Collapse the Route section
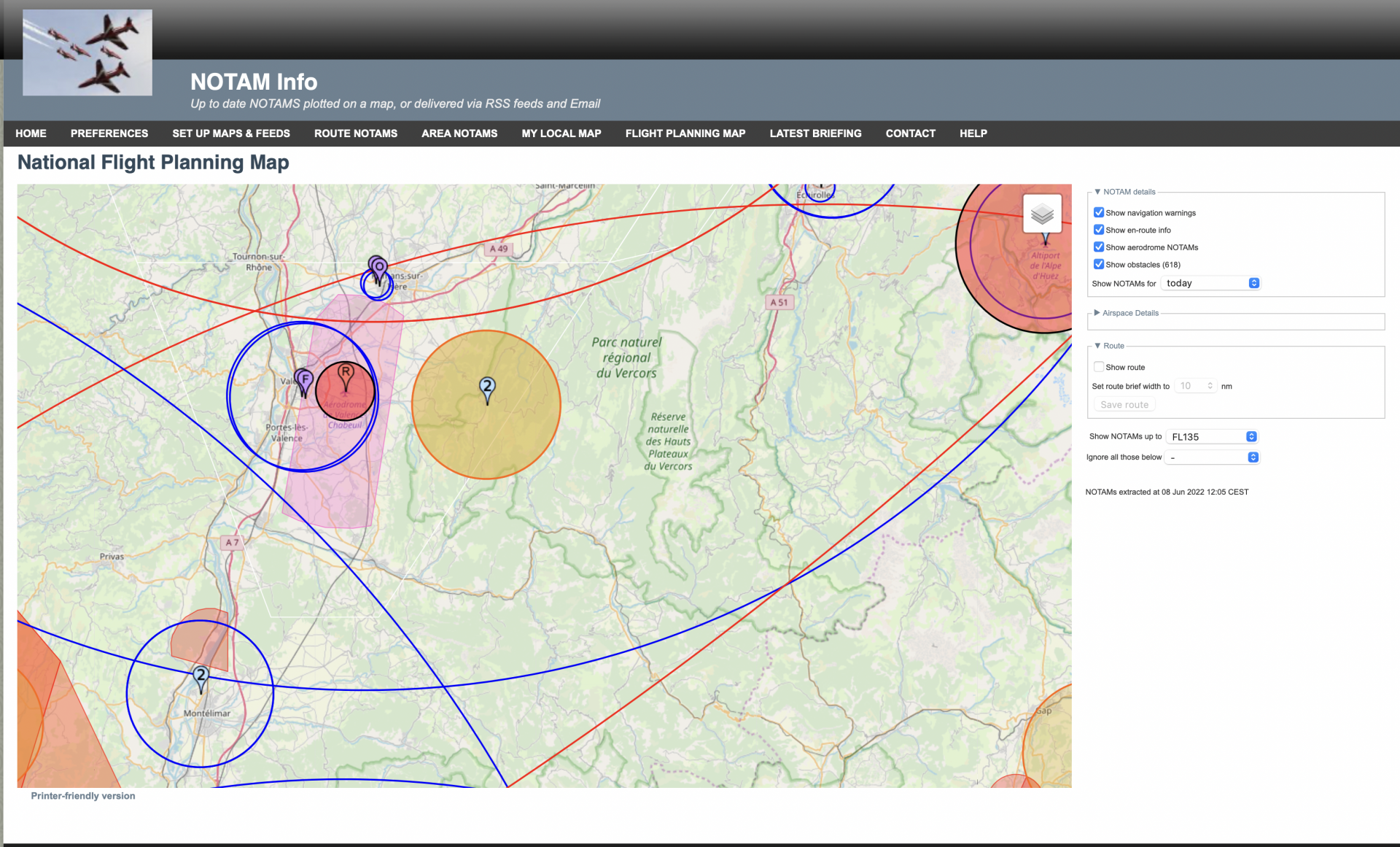The height and width of the screenshot is (847, 1400). coord(1109,346)
